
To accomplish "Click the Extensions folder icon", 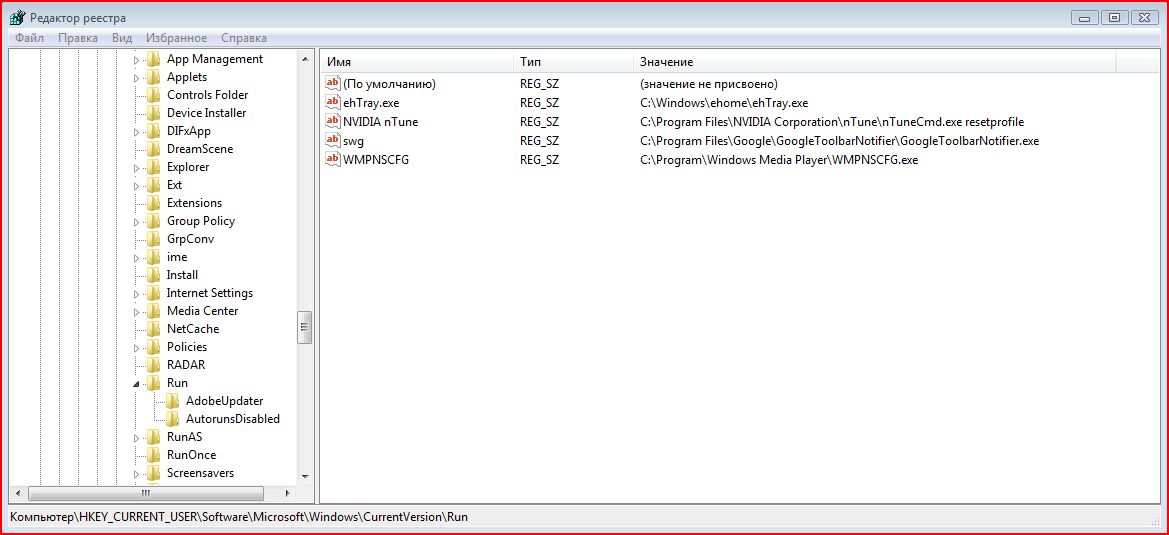I will (154, 203).
